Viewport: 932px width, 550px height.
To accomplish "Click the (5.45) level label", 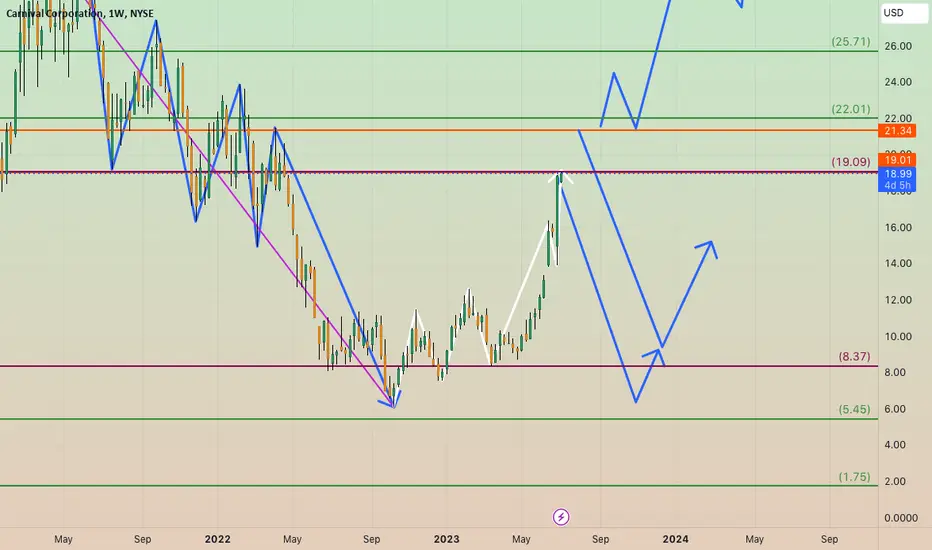I will point(854,409).
